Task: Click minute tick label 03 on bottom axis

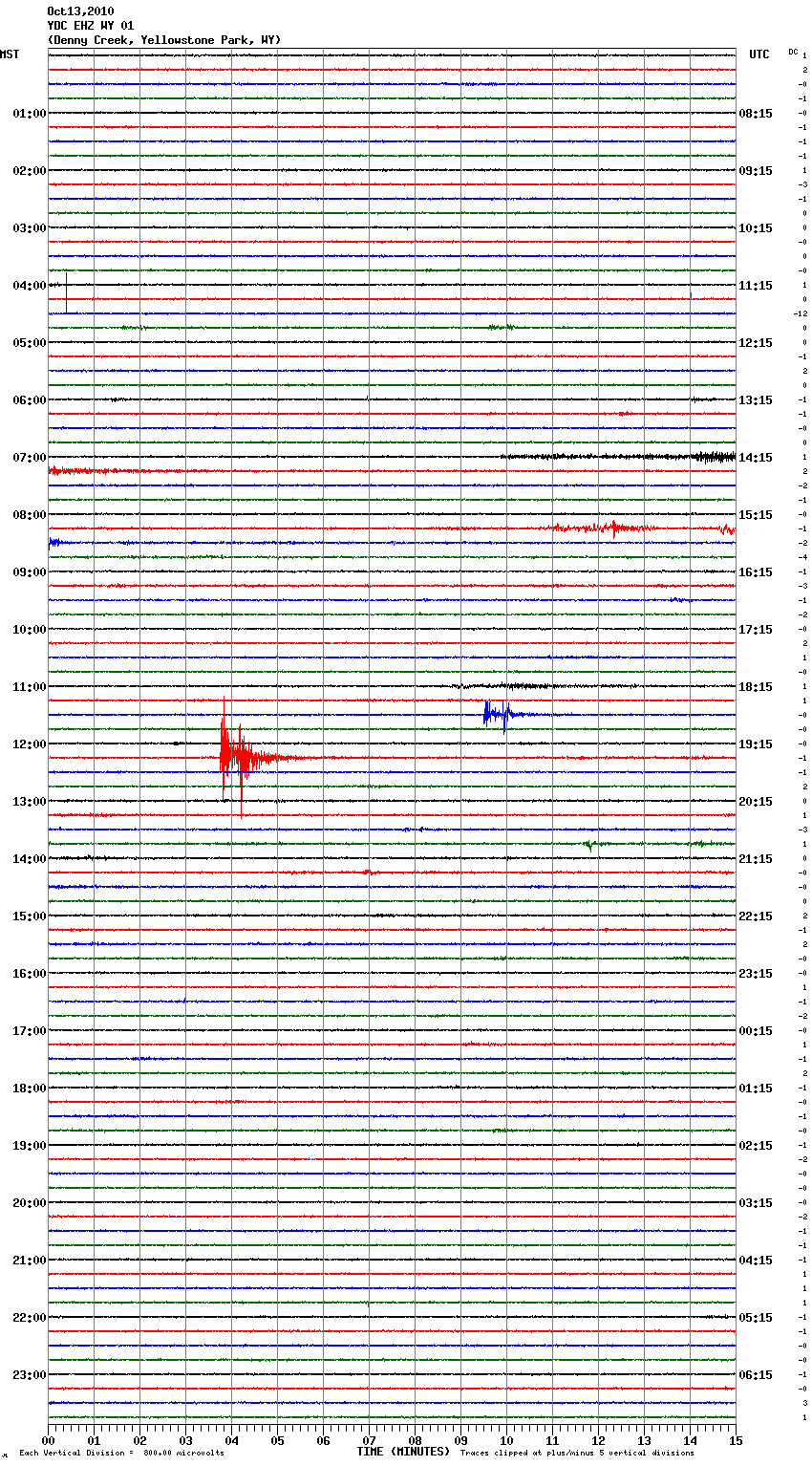Action: pos(185,1440)
